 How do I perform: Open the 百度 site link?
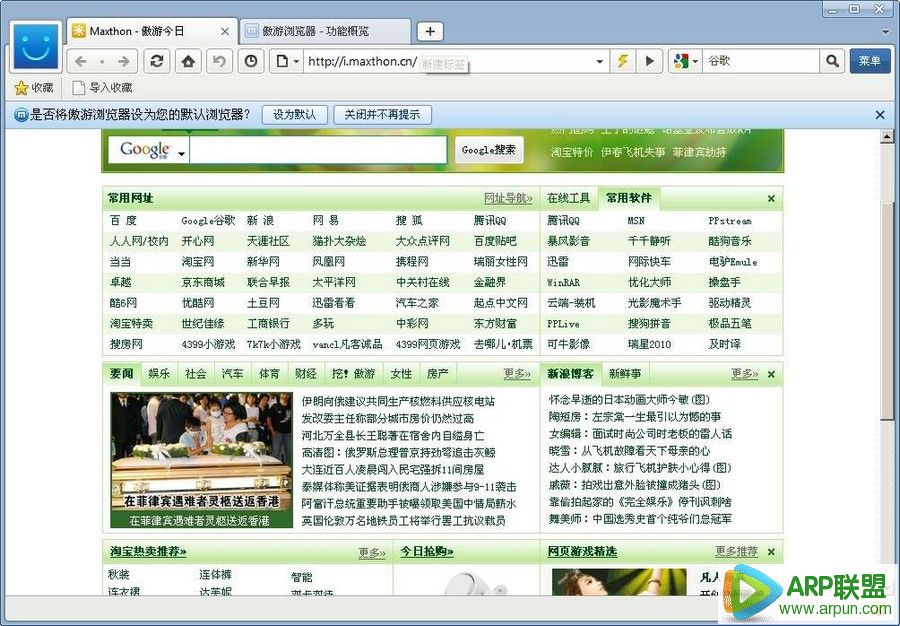pos(123,220)
